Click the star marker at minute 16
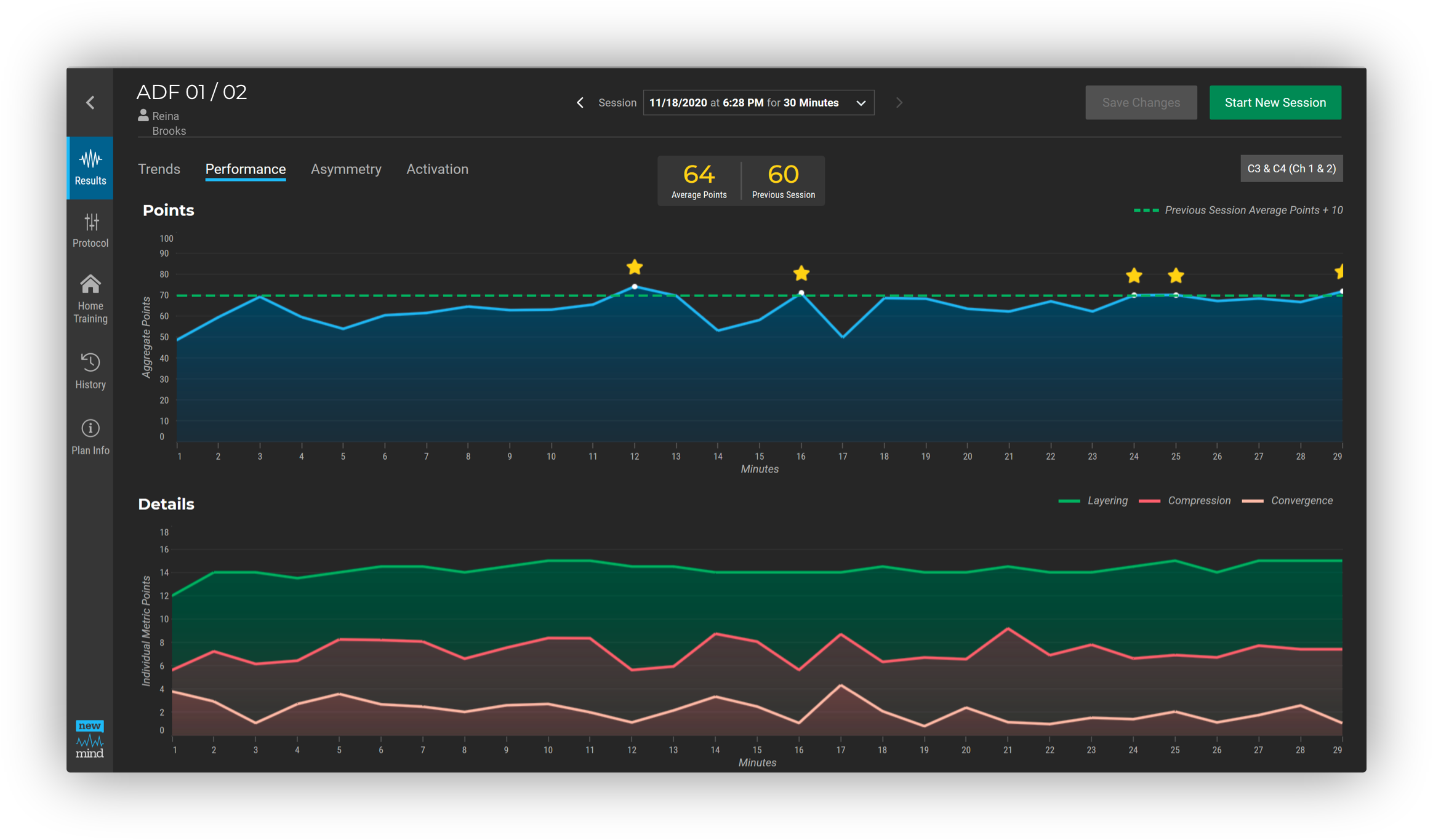 (801, 273)
